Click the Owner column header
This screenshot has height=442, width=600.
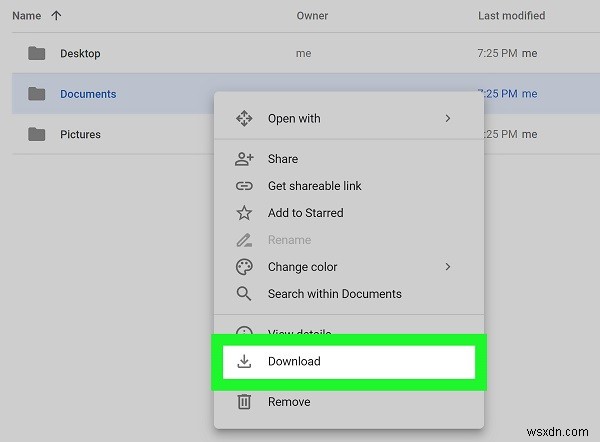pos(313,16)
